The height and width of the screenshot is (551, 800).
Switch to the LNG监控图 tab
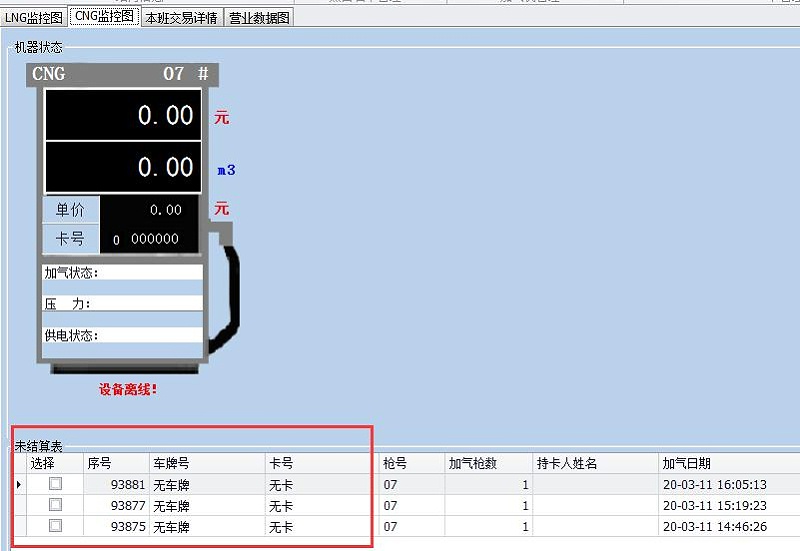(x=33, y=18)
